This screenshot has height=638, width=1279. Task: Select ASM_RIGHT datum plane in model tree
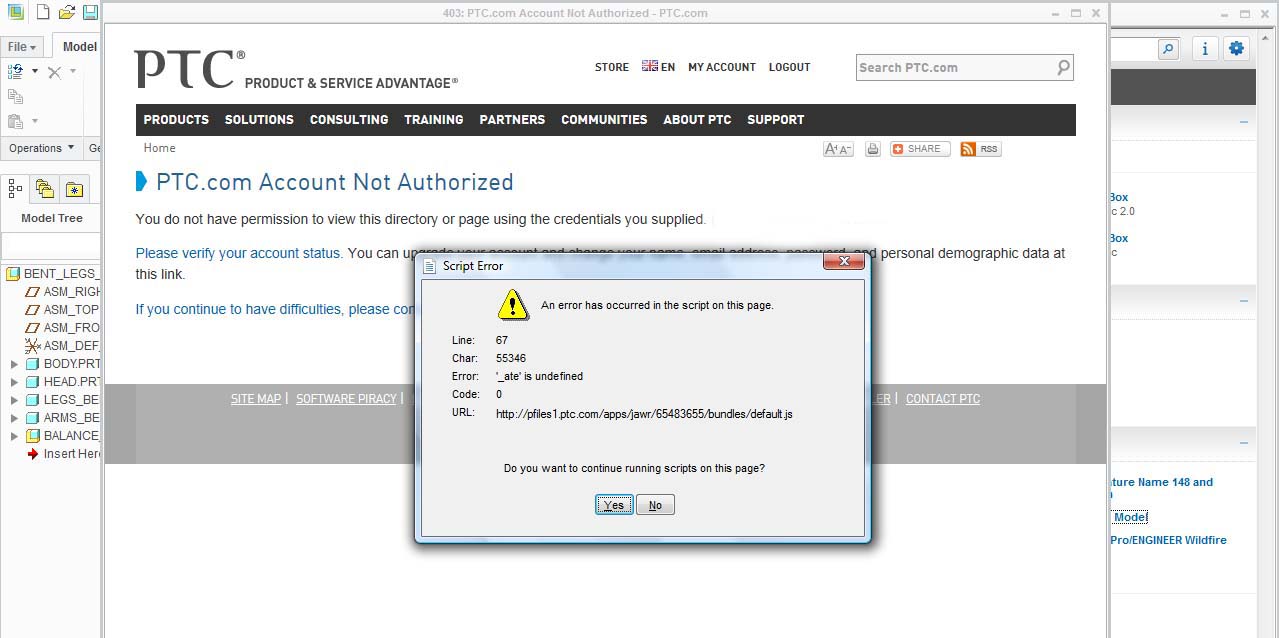(62, 291)
